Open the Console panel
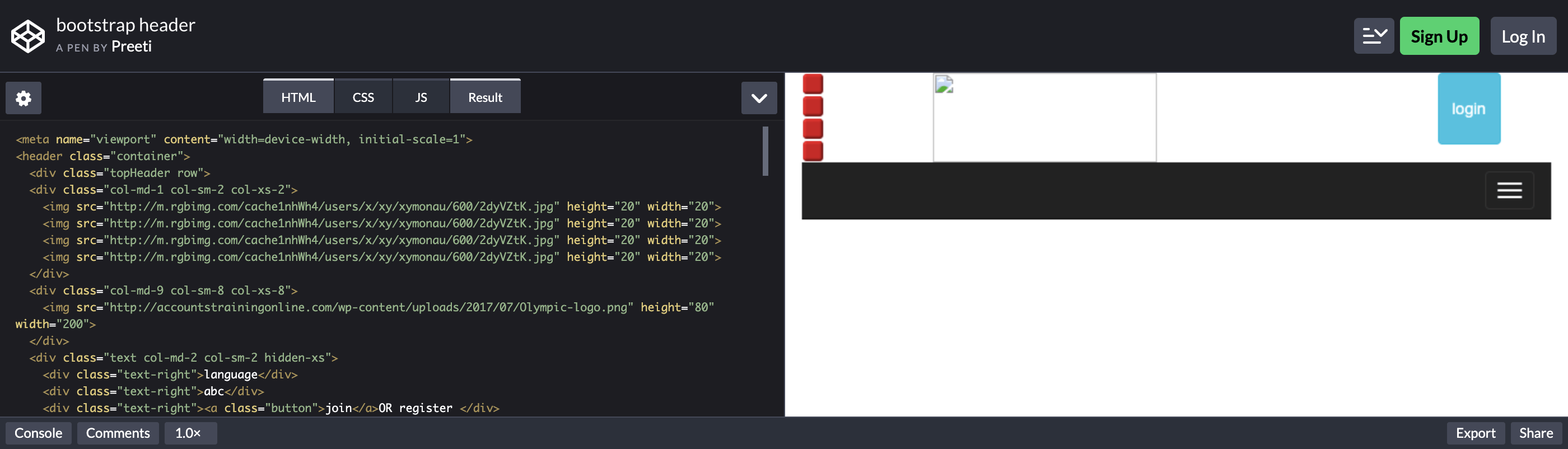This screenshot has height=449, width=1568. tap(38, 433)
